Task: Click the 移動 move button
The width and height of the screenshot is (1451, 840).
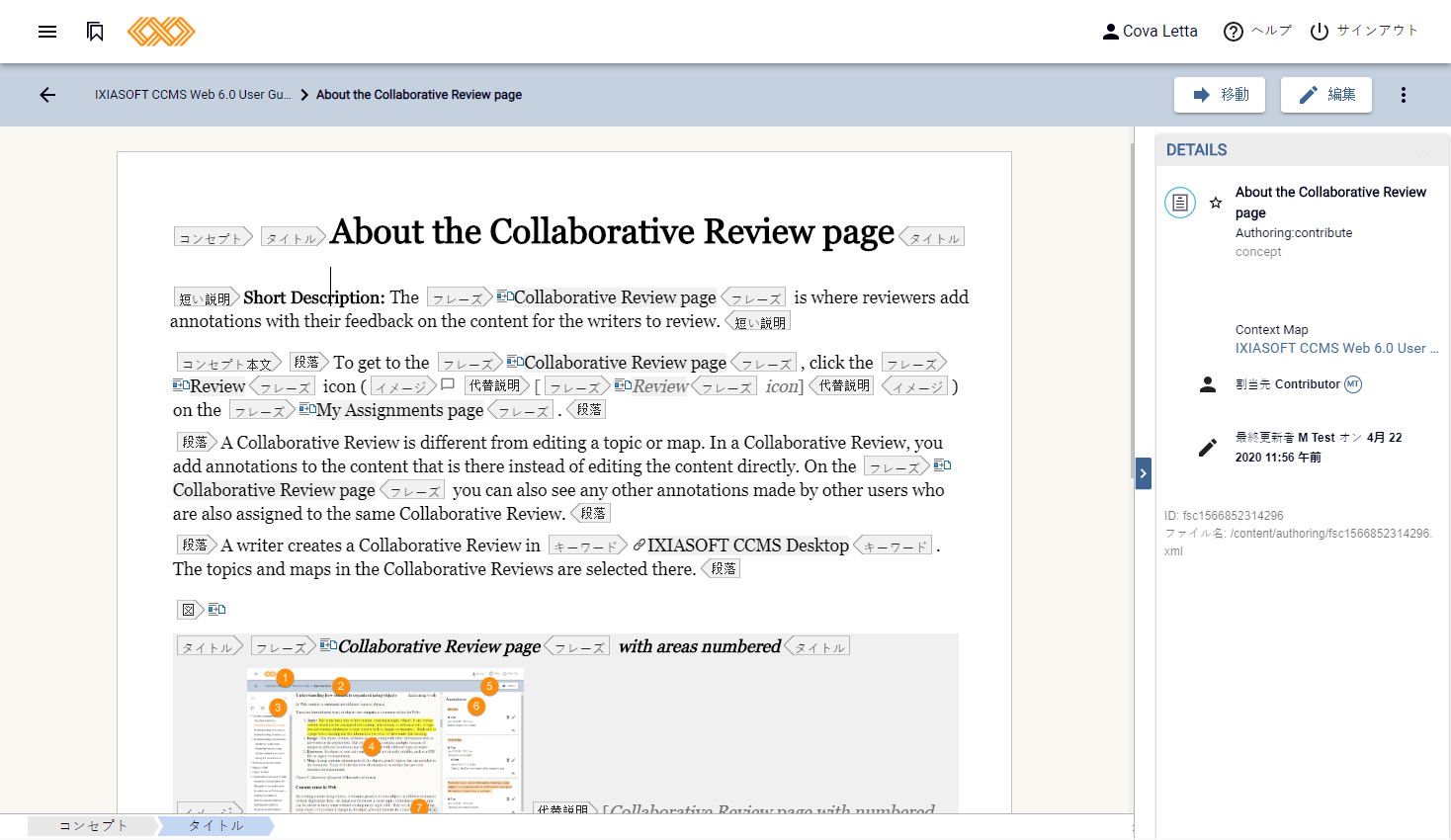Action: coord(1220,95)
